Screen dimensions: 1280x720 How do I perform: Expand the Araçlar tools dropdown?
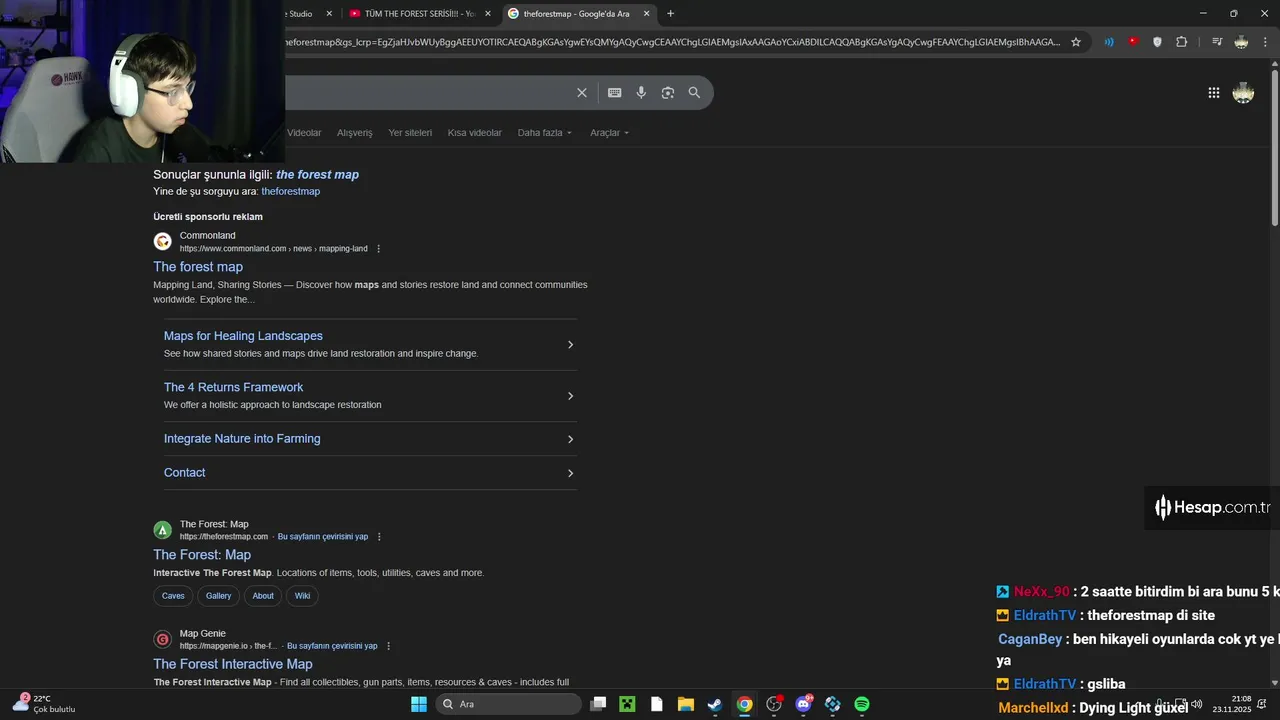[x=610, y=133]
